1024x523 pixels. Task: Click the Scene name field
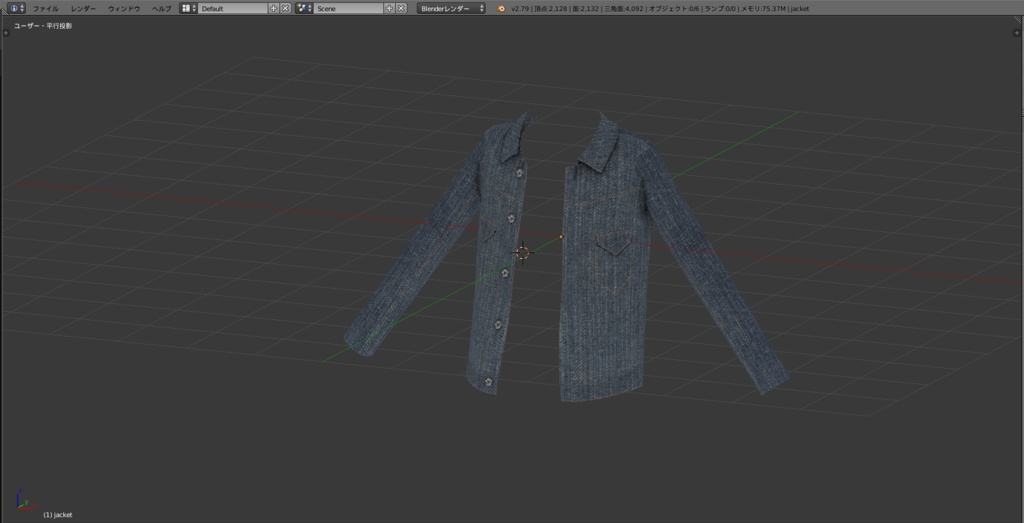tap(348, 8)
